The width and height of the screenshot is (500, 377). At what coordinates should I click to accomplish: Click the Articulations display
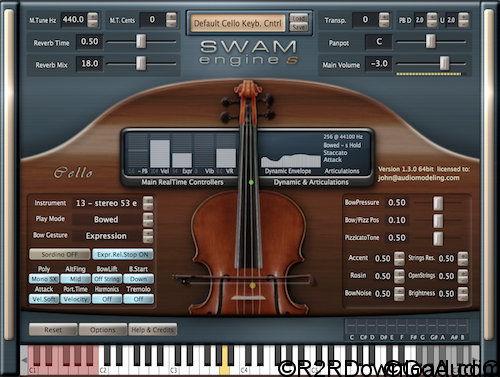343,153
